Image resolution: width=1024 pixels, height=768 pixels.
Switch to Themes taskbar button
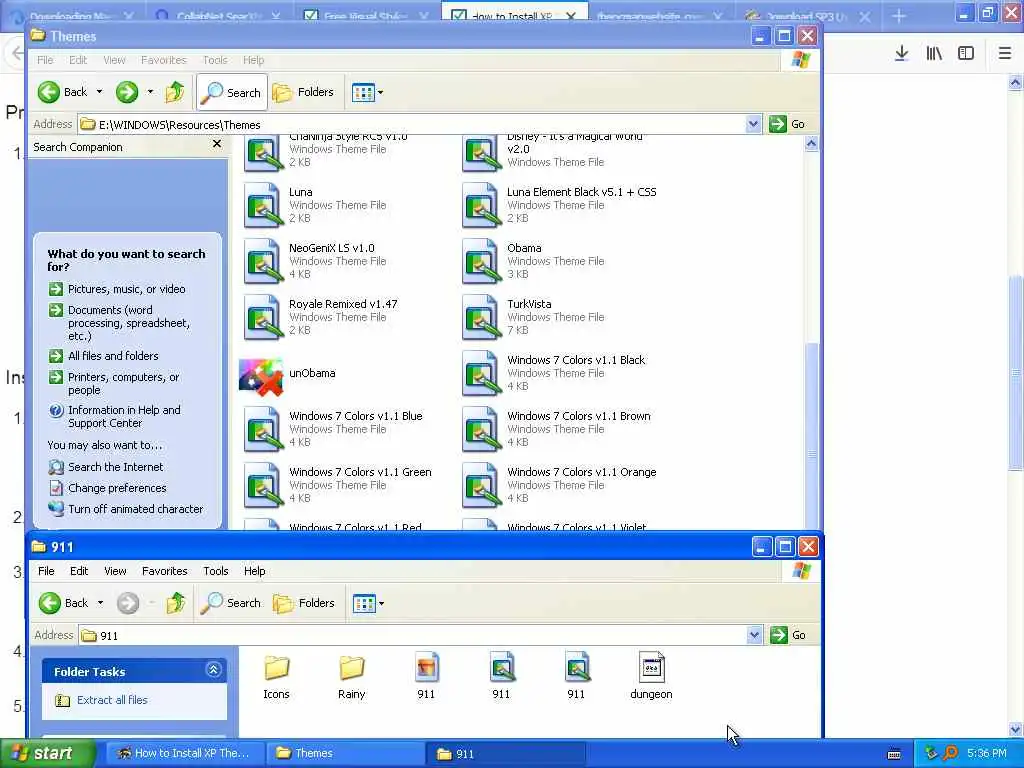pyautogui.click(x=345, y=754)
